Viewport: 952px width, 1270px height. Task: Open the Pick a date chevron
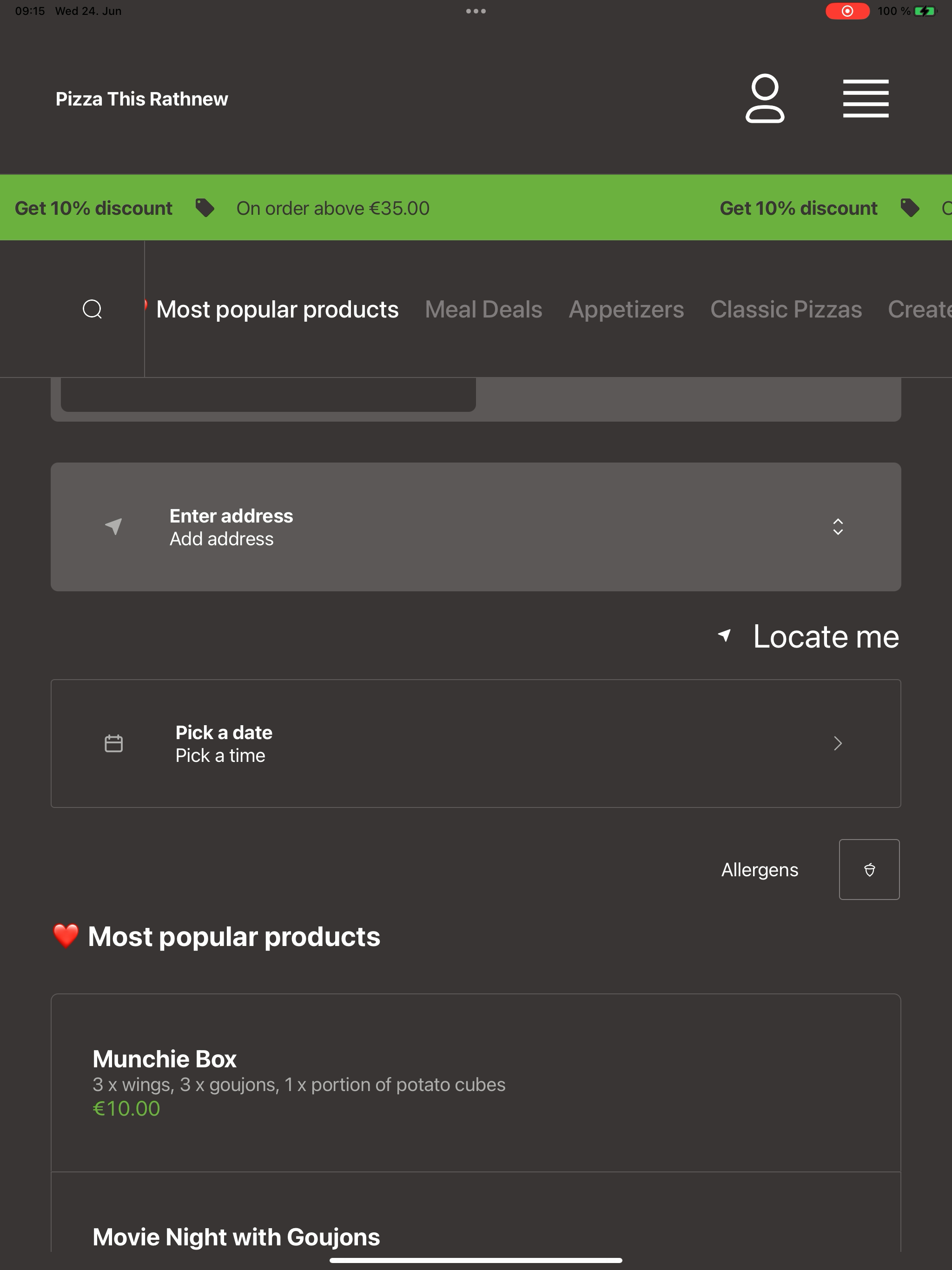click(838, 743)
